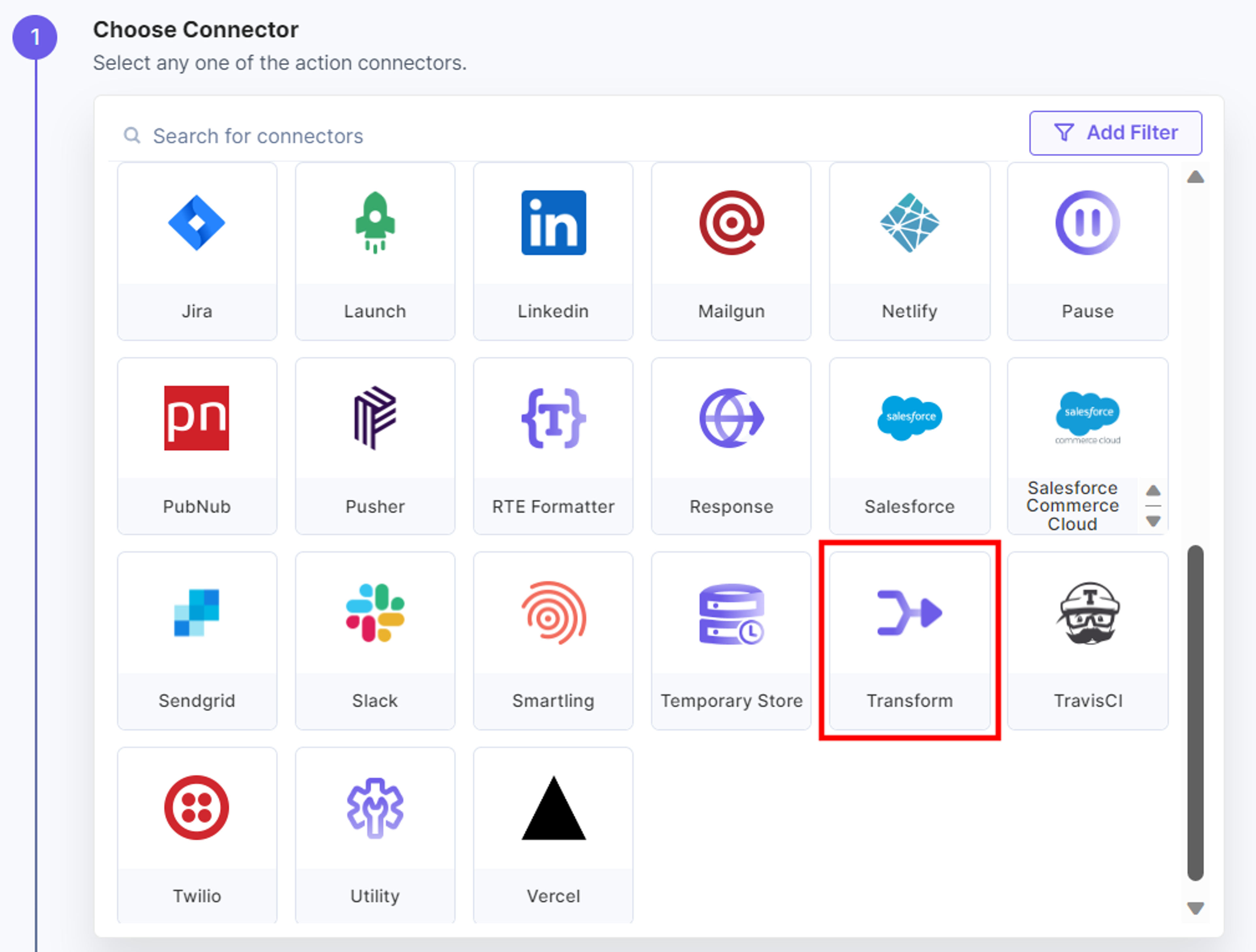Select the Salesforce Commerce Cloud connector icon

click(x=1087, y=418)
